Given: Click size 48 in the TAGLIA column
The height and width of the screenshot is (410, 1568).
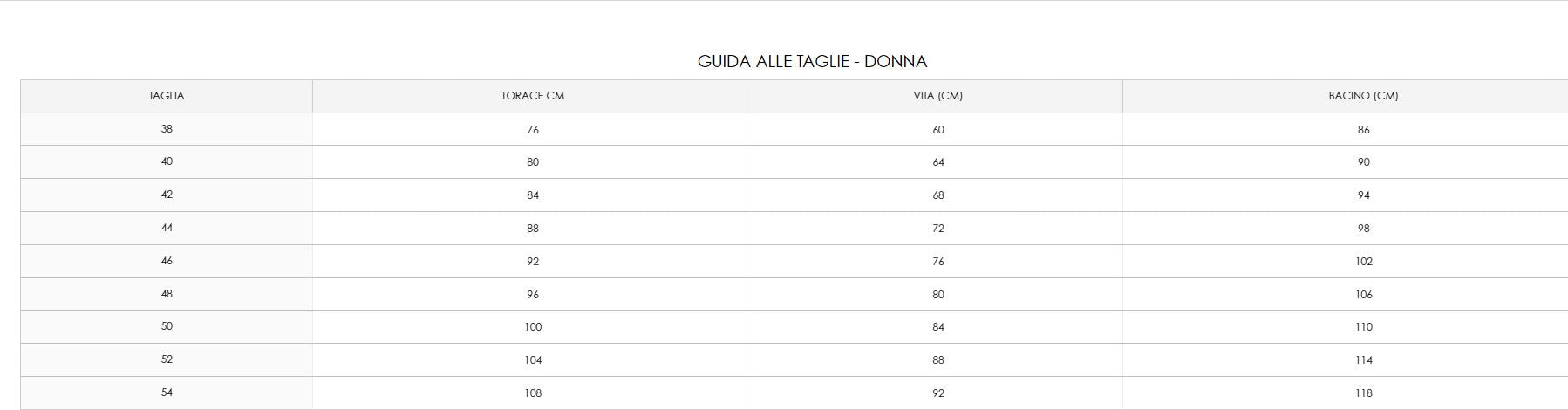Looking at the screenshot, I should coord(167,294).
